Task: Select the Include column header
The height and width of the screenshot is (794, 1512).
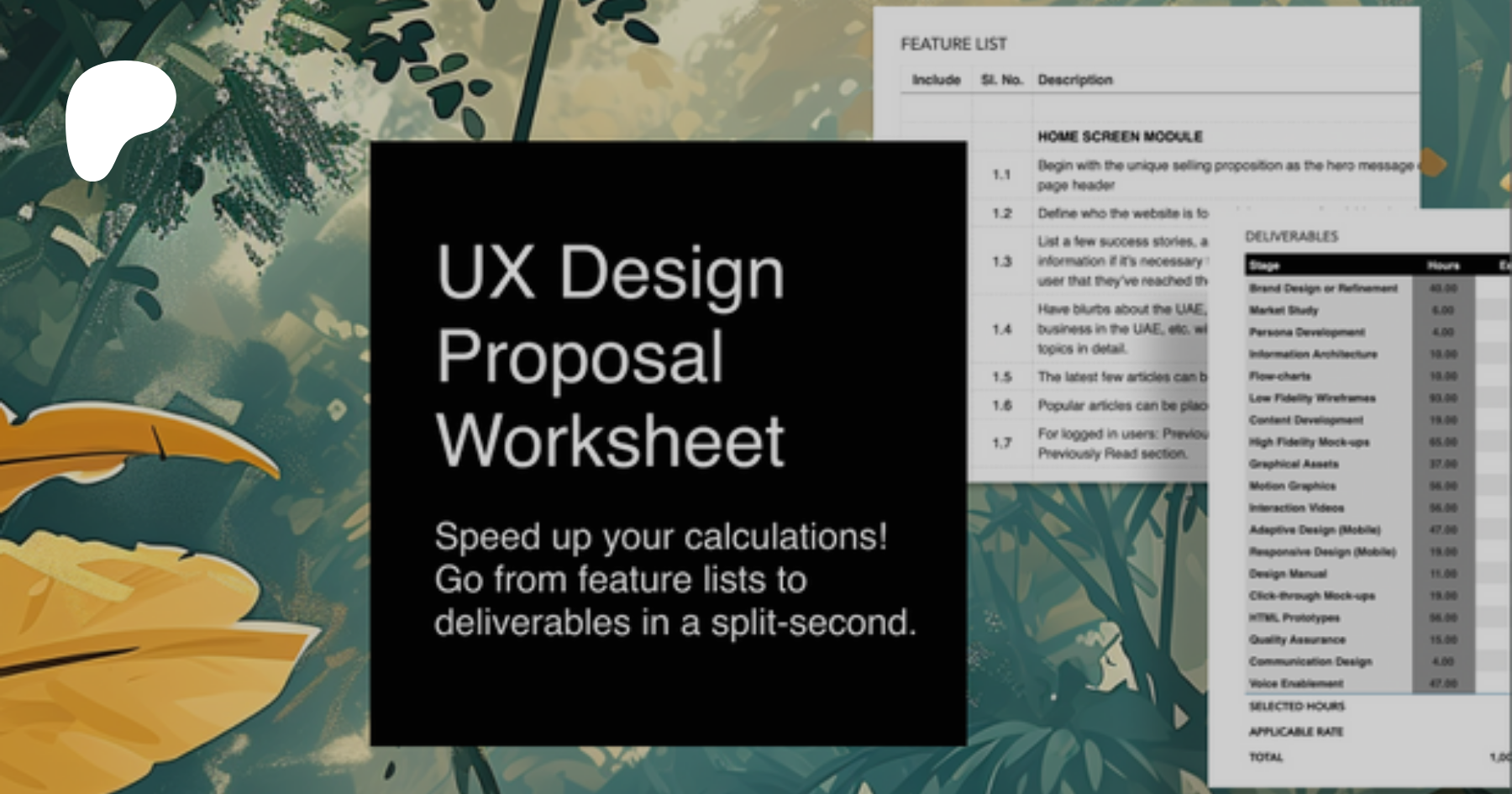Action: 936,80
